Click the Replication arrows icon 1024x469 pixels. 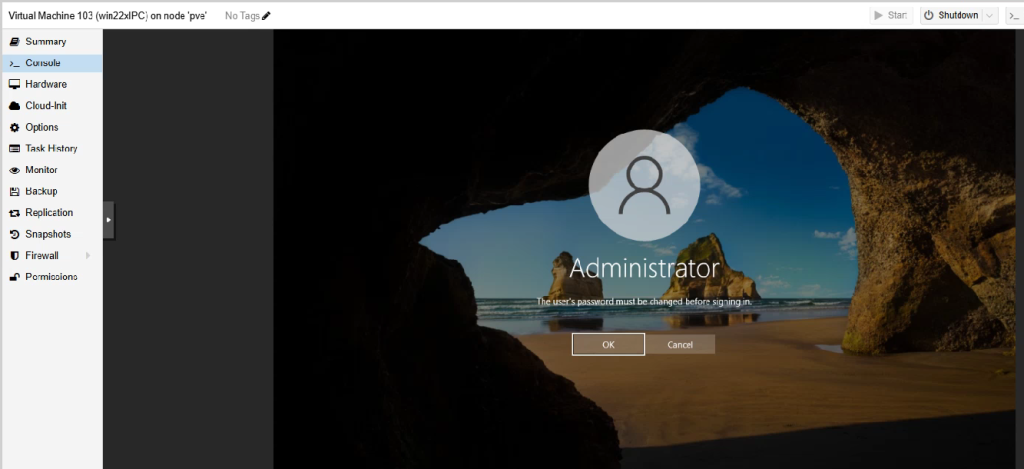(14, 213)
